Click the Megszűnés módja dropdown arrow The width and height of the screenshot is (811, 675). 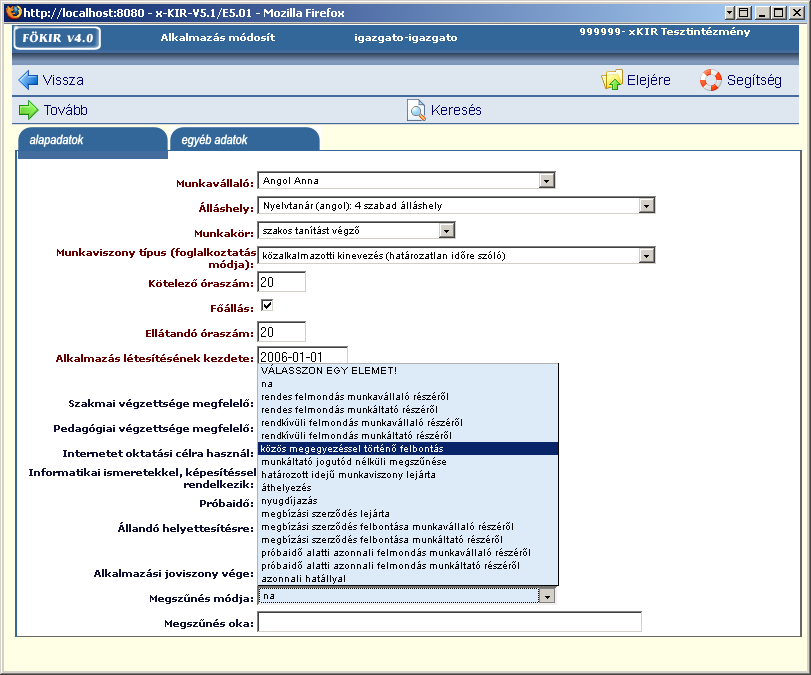tap(547, 596)
